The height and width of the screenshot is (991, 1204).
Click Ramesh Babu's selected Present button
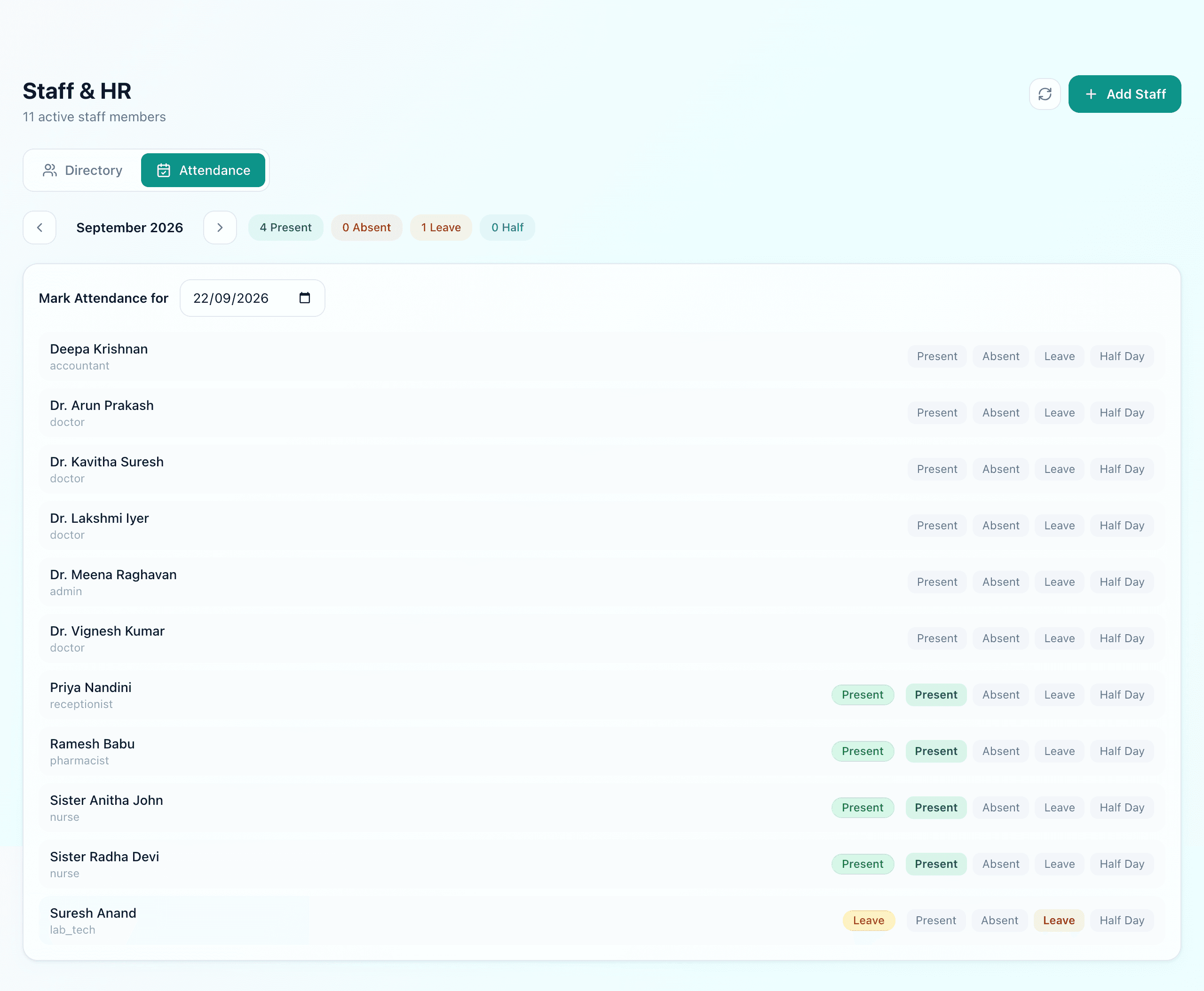[x=935, y=751]
